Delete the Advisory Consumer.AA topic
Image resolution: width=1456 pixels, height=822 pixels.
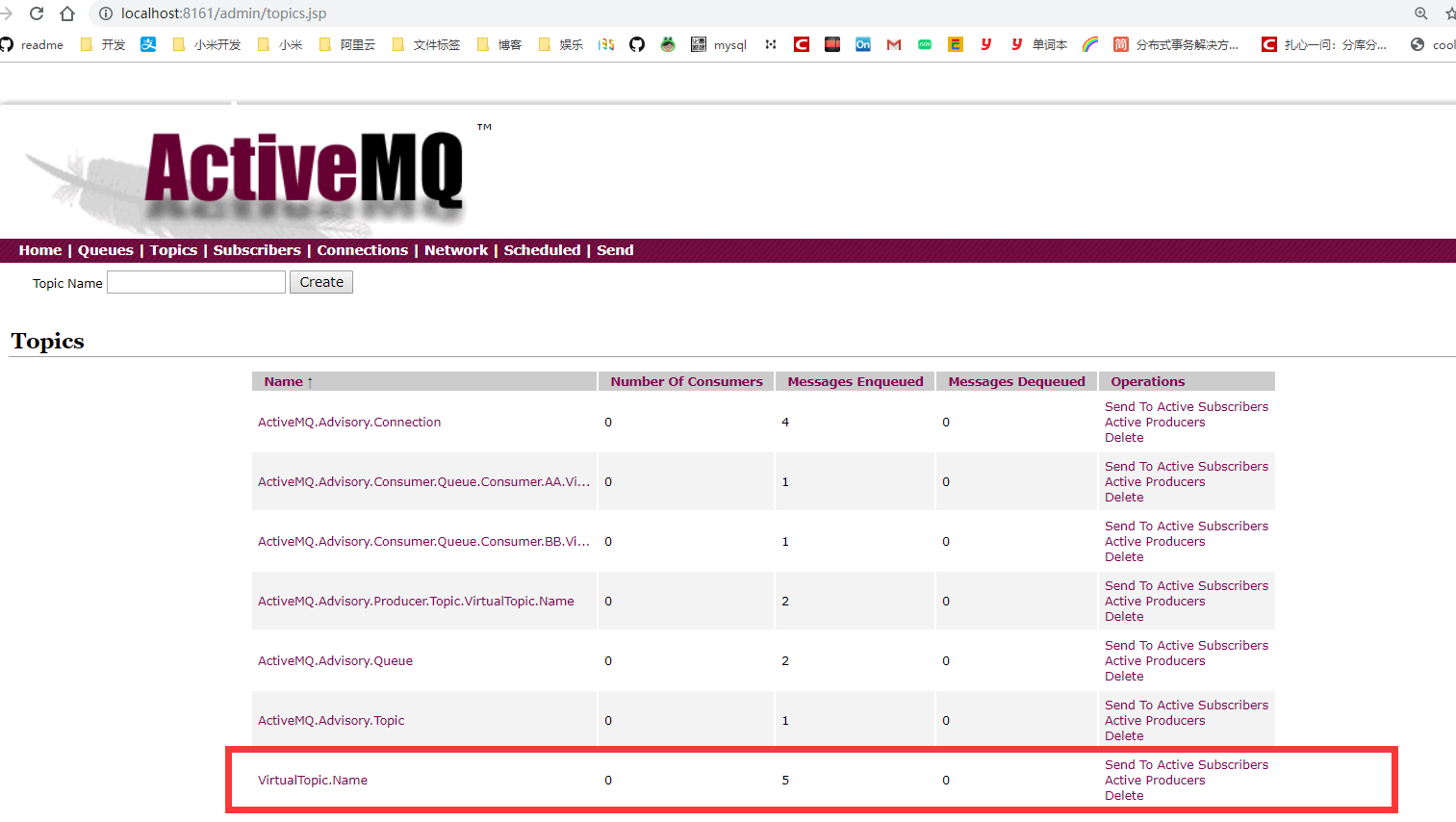point(1124,498)
